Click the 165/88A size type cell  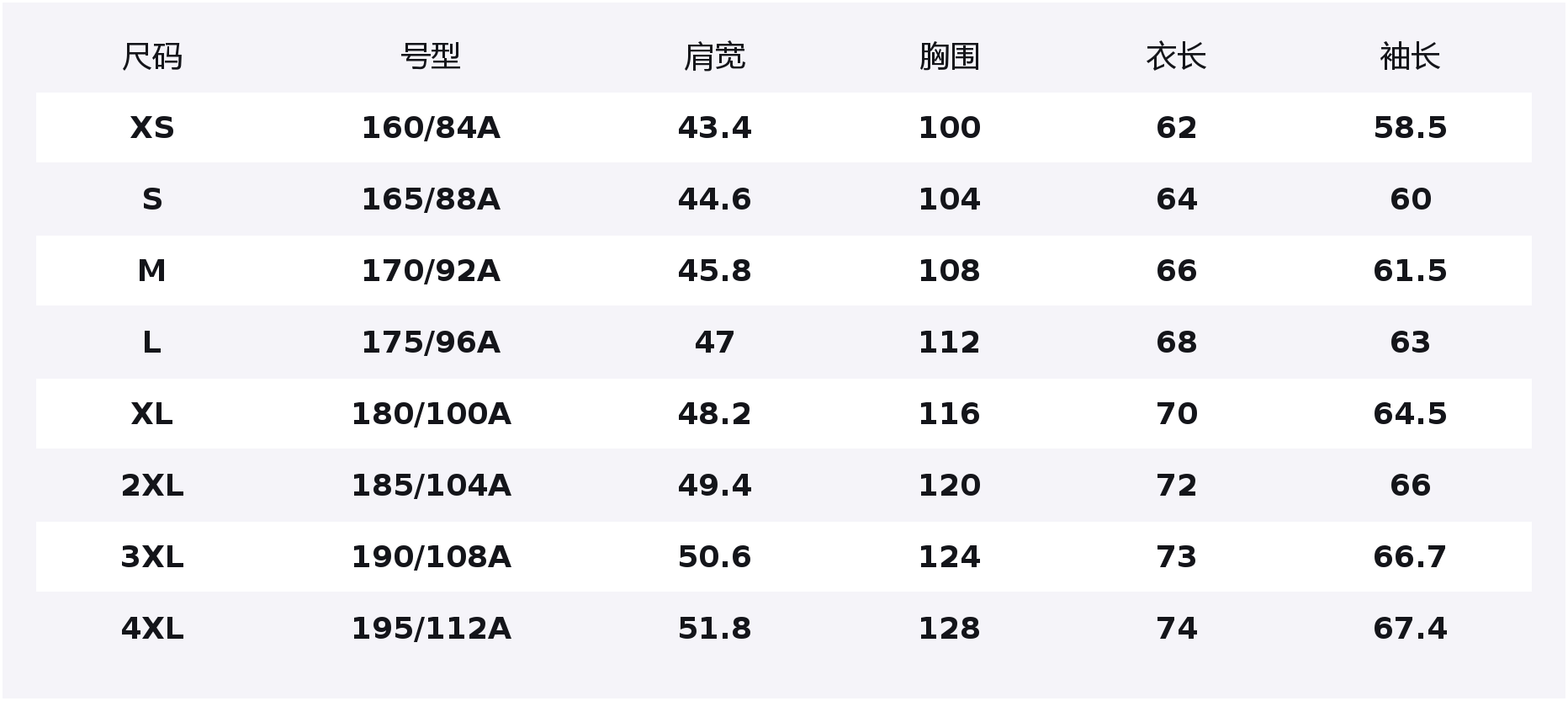point(431,199)
